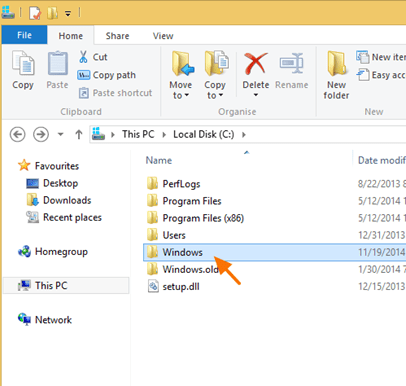
Task: Click the 12/31/2013 date for Users
Action: [x=382, y=235]
